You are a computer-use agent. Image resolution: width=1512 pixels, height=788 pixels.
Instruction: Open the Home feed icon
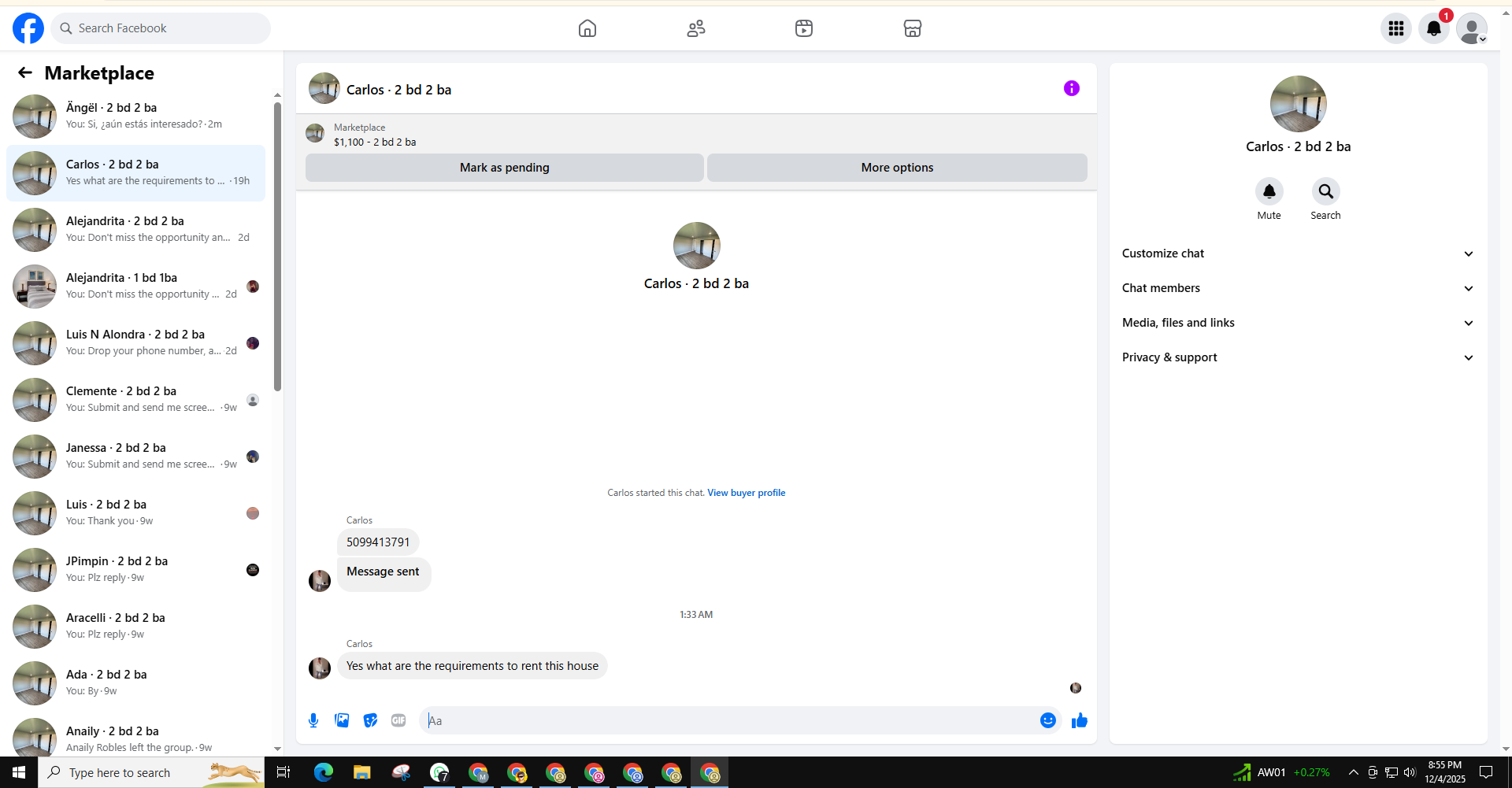pyautogui.click(x=587, y=28)
